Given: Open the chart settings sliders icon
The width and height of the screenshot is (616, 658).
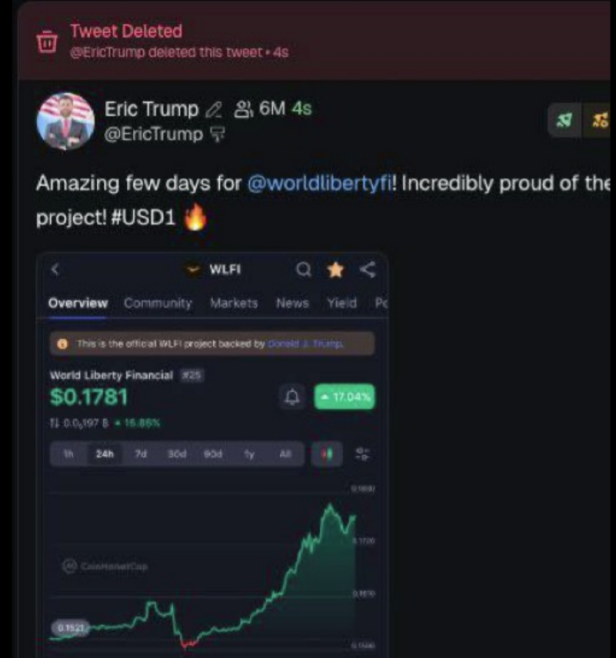Looking at the screenshot, I should click(362, 454).
